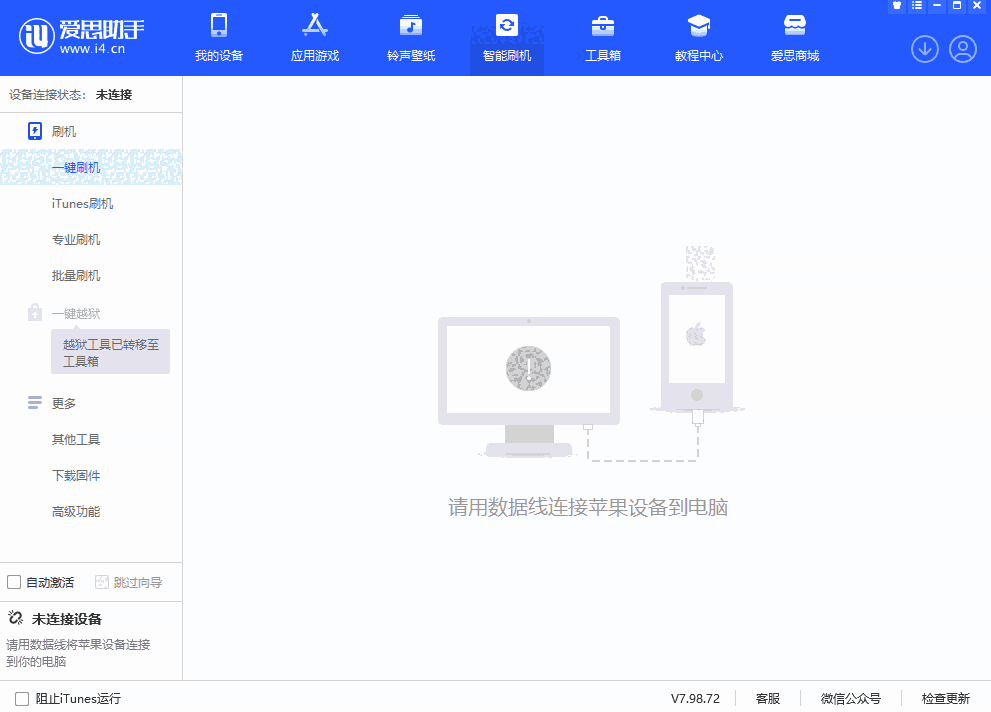Open 客服 customer service
Image resolution: width=991 pixels, height=712 pixels.
(768, 698)
